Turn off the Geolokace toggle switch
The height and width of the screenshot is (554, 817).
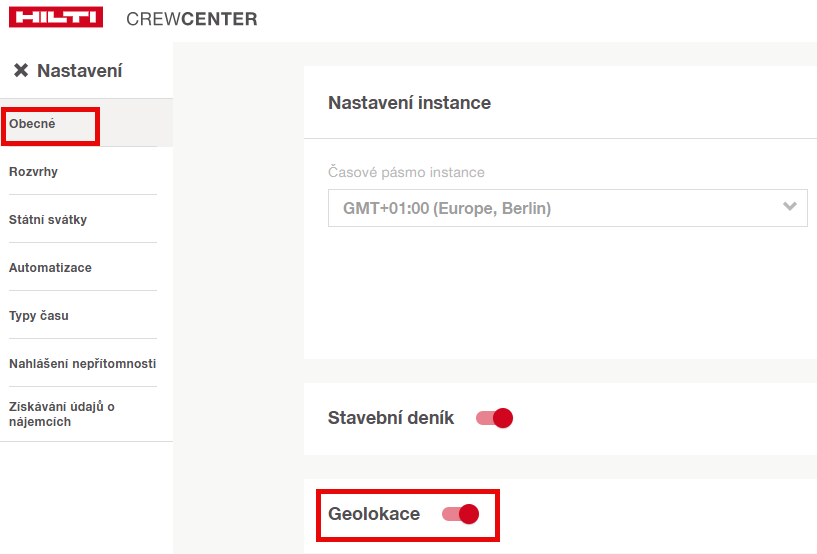pyautogui.click(x=460, y=514)
